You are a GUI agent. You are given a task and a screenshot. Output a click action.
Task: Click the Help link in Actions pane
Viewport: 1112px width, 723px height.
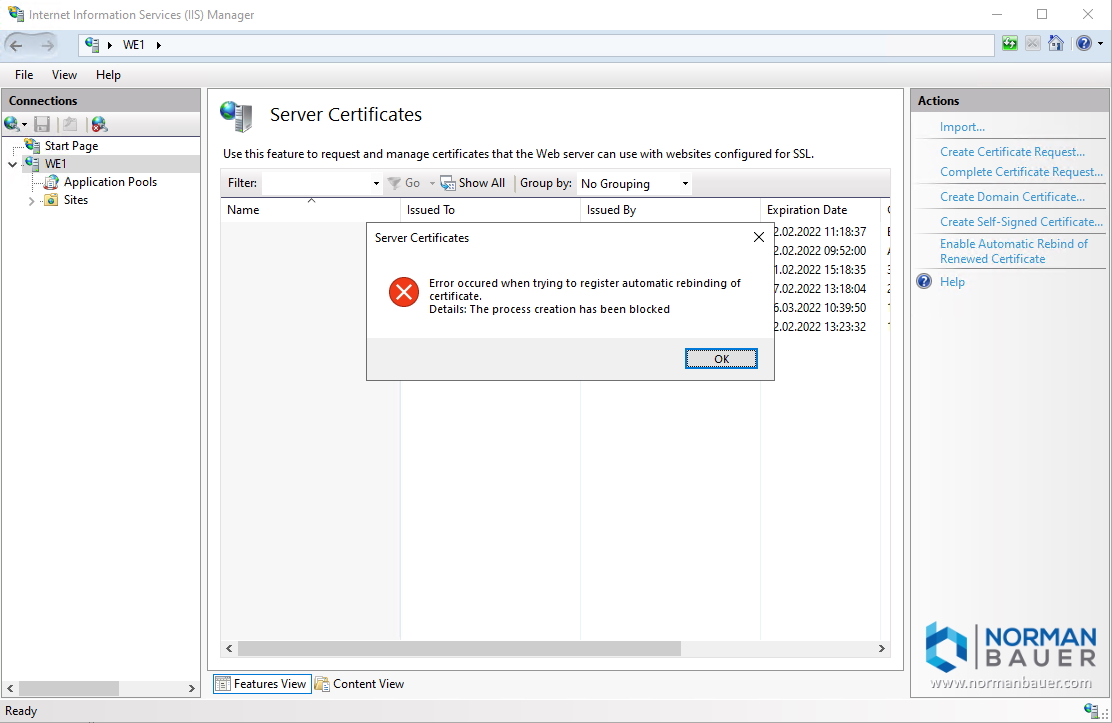point(952,282)
